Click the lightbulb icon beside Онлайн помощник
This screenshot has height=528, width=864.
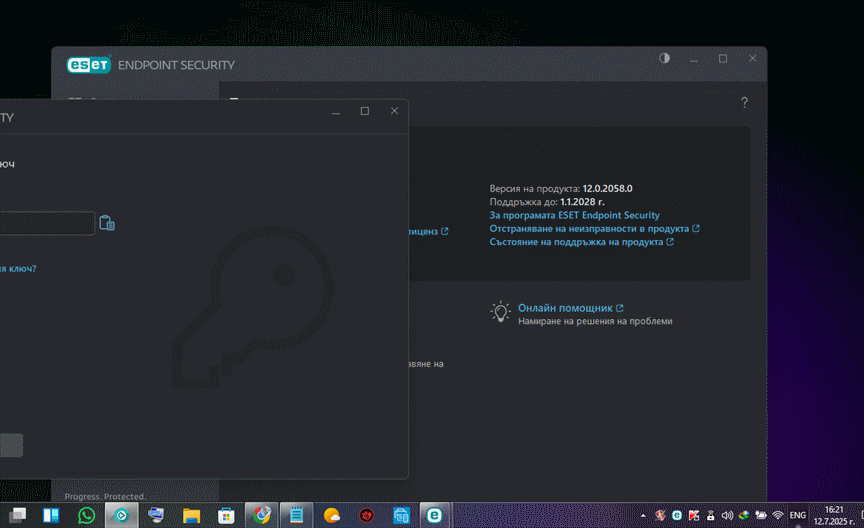pos(500,312)
